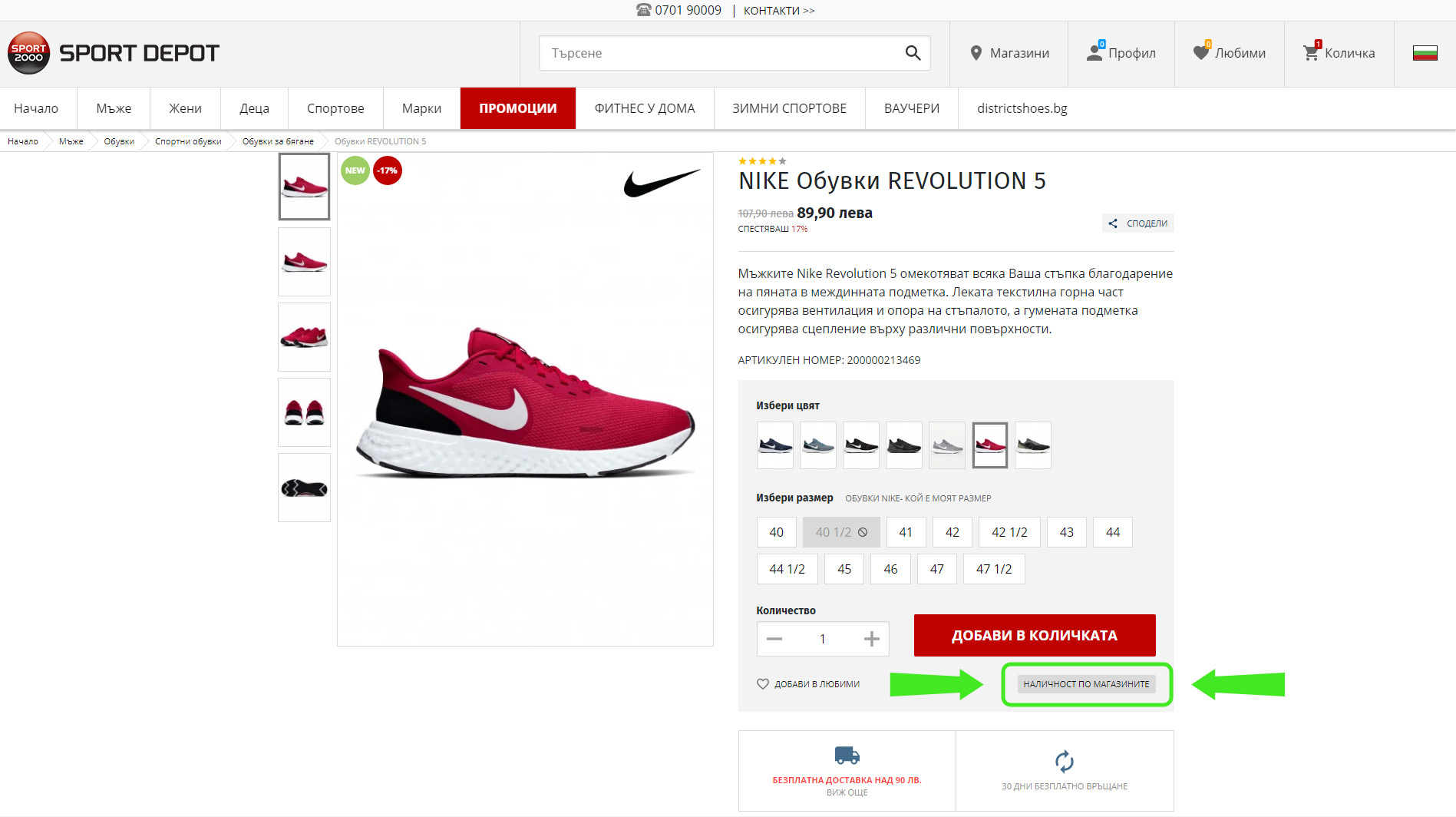Choose the red shoe color
The image size is (1456, 817).
(990, 445)
